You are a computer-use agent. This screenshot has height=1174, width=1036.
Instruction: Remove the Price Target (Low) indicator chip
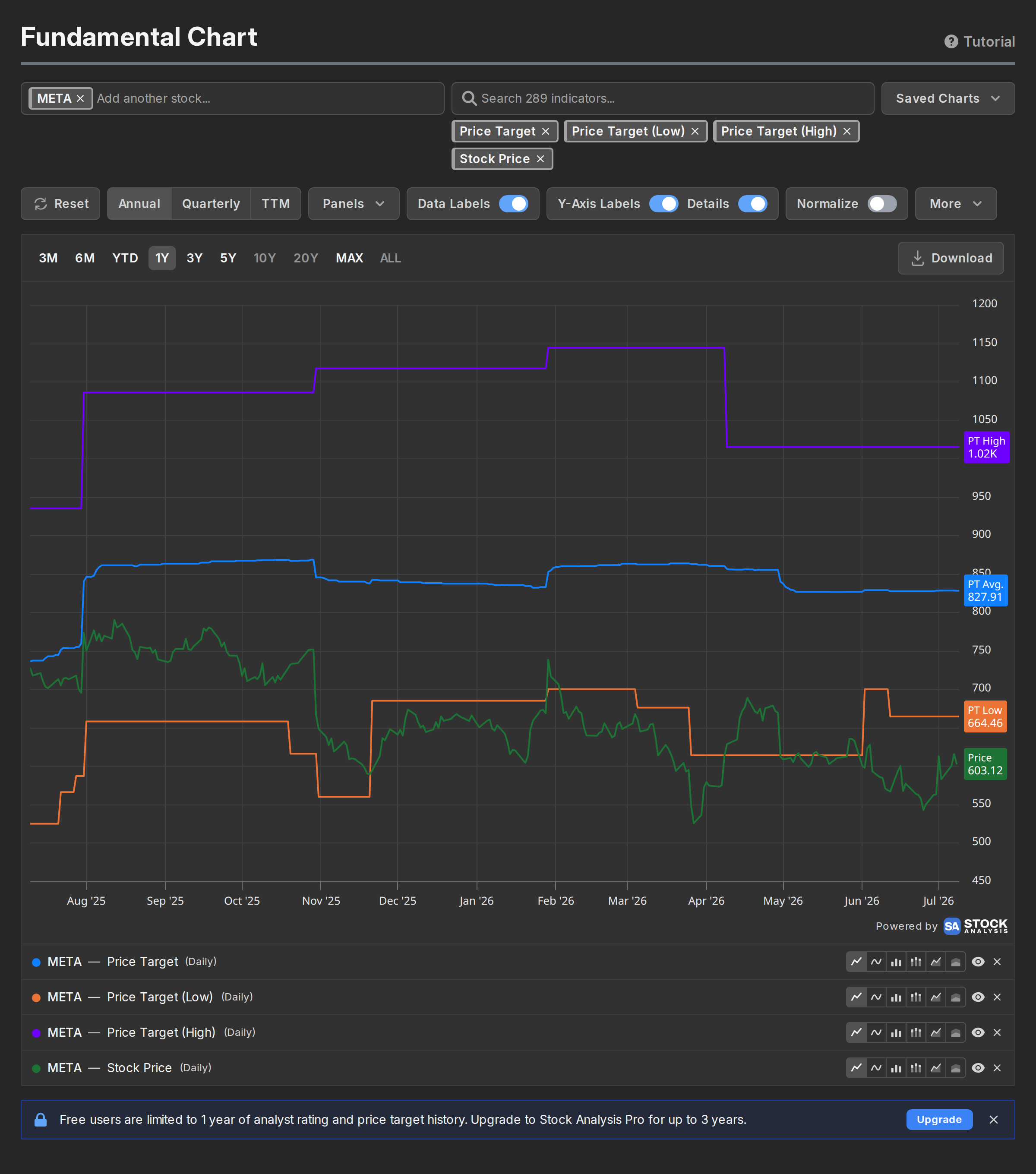[x=695, y=131]
